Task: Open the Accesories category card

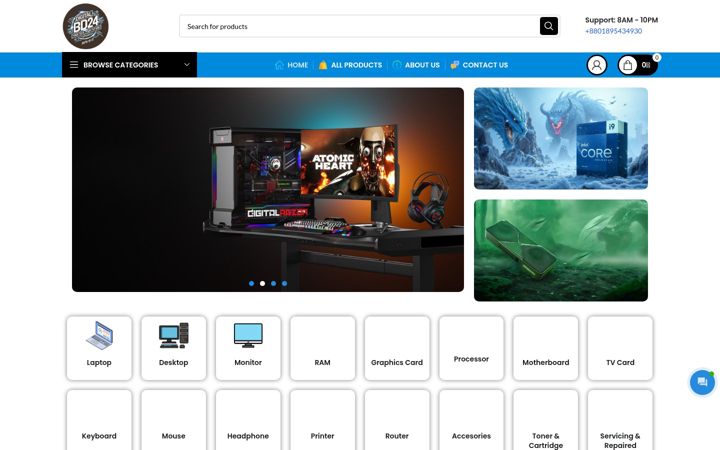Action: click(x=471, y=420)
